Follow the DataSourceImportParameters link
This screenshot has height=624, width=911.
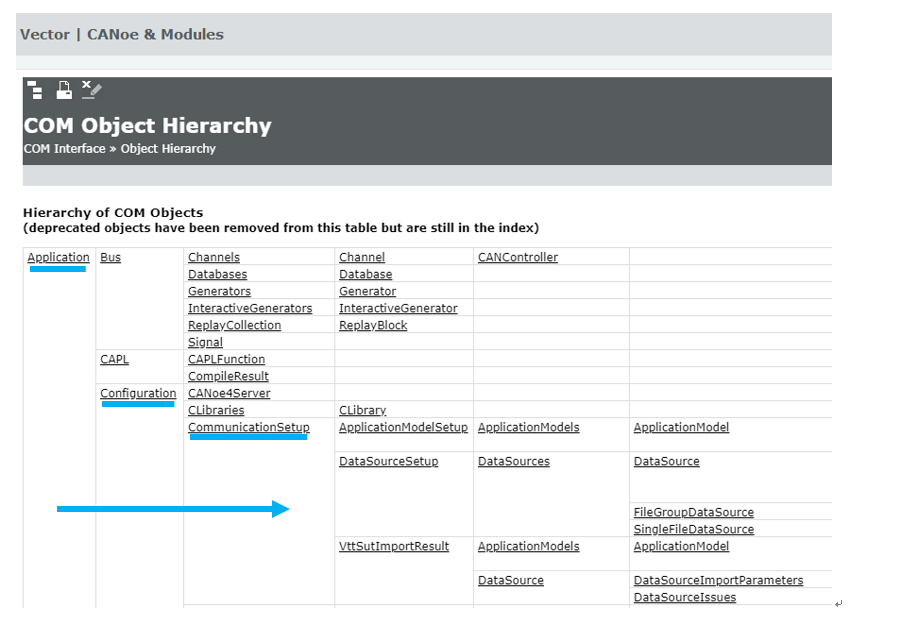click(x=718, y=580)
